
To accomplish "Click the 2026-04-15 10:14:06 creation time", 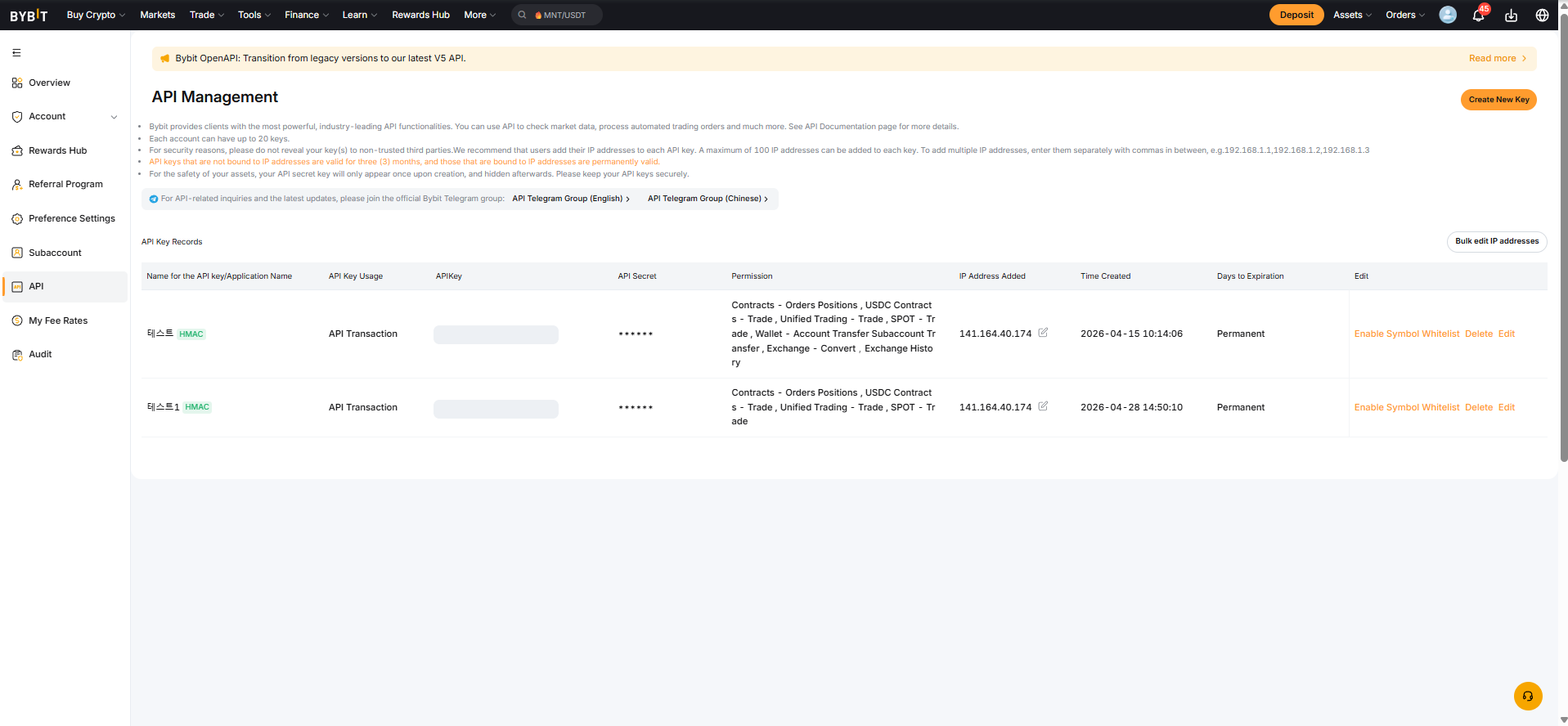I will [1131, 334].
